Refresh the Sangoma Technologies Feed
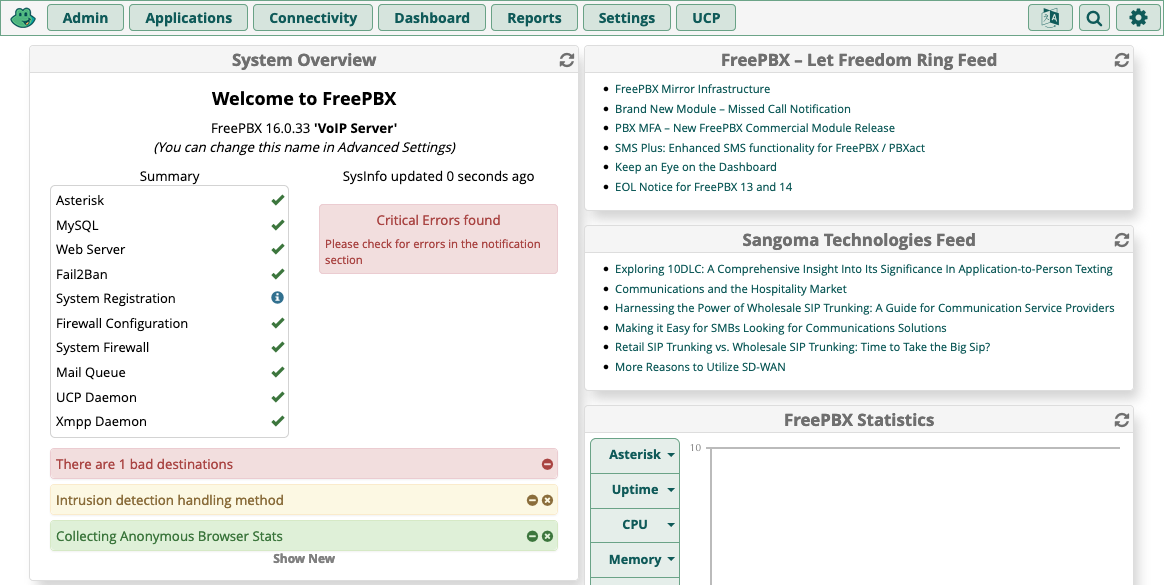The height and width of the screenshot is (585, 1164). coord(1122,240)
